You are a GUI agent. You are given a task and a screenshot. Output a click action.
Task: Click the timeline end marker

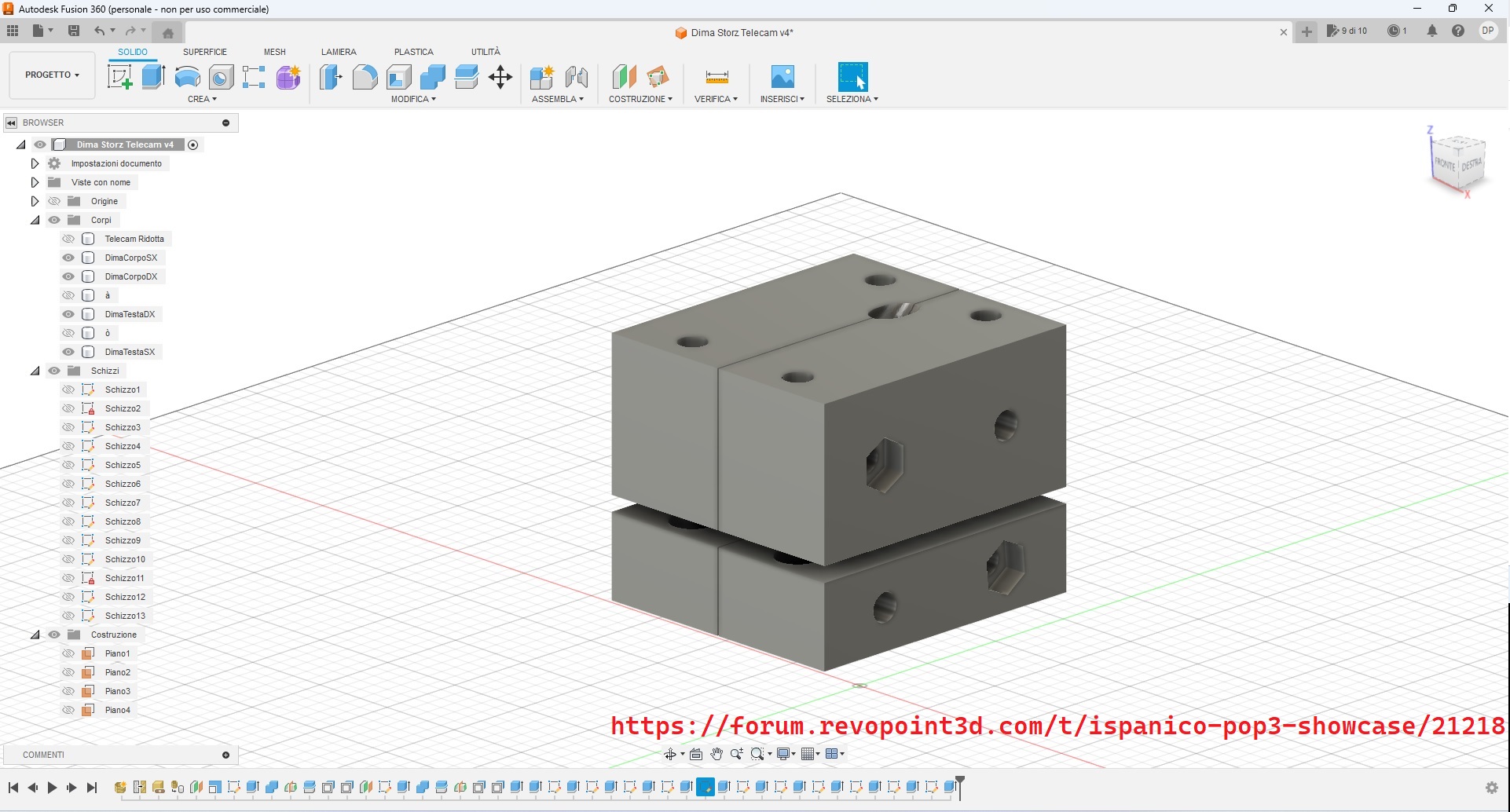click(x=959, y=788)
